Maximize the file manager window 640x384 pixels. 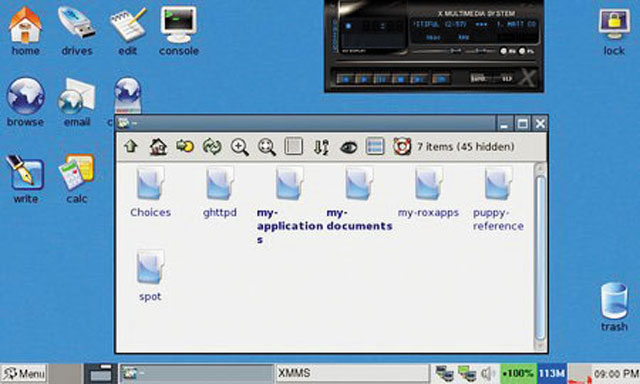click(x=523, y=124)
